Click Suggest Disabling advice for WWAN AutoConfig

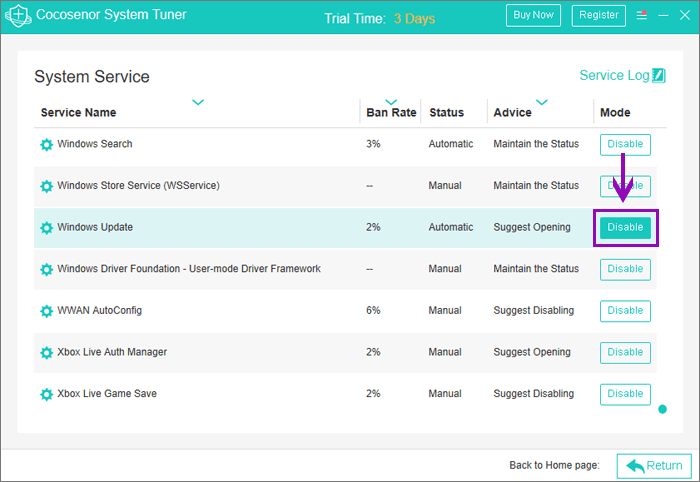pyautogui.click(x=533, y=310)
